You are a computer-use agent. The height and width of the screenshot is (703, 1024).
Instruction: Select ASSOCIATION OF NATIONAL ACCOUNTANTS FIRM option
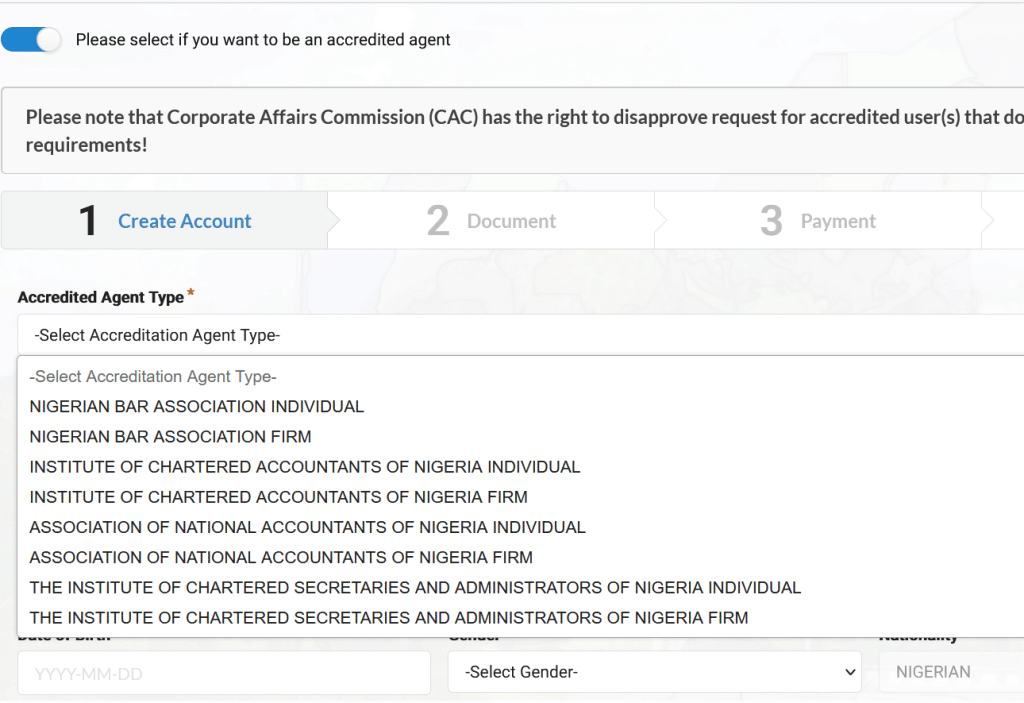coord(280,557)
